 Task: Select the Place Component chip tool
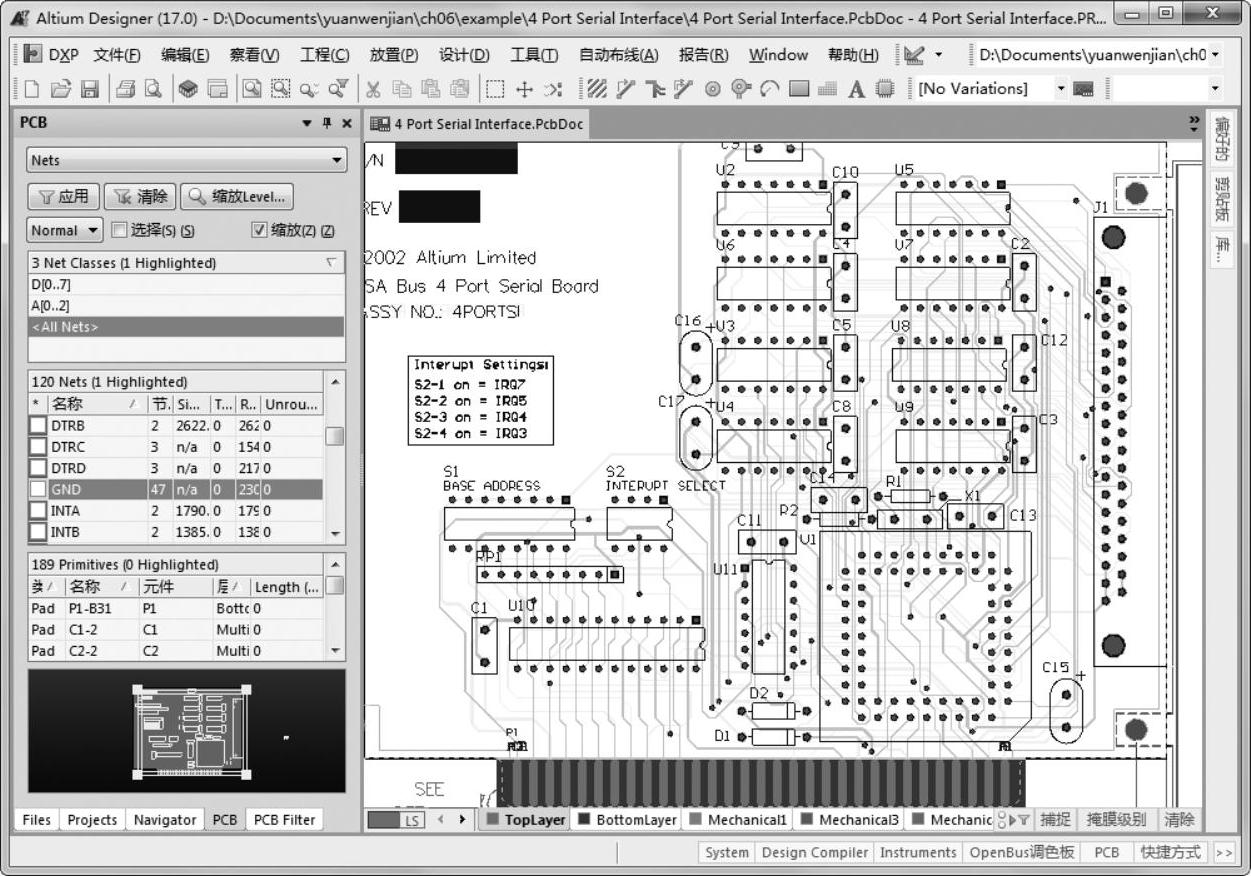pyautogui.click(x=885, y=89)
